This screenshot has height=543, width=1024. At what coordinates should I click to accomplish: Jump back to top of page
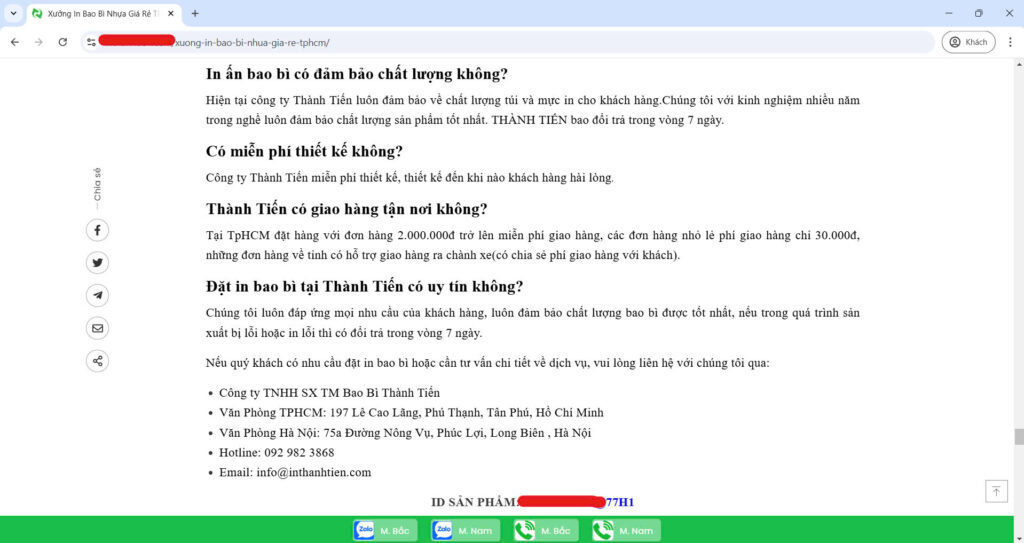[996, 491]
